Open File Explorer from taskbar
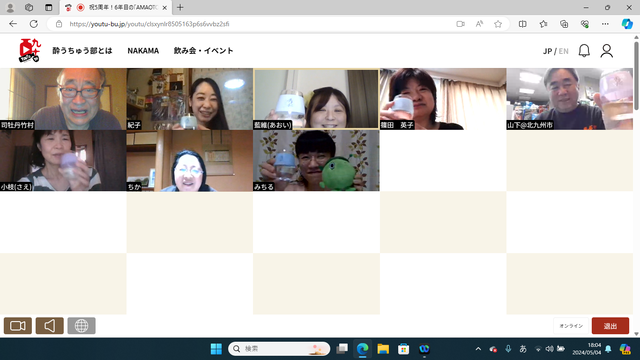 [x=383, y=349]
